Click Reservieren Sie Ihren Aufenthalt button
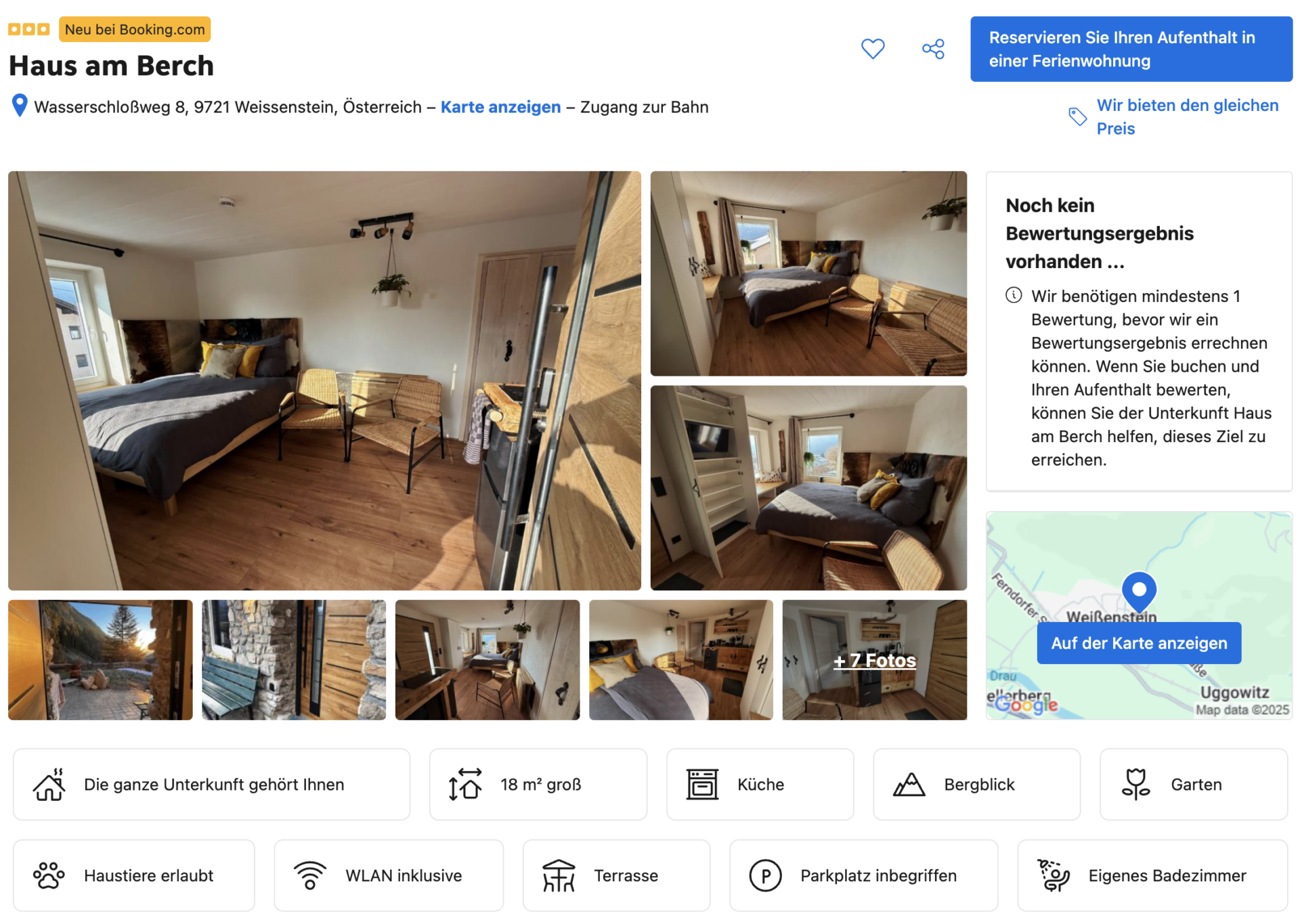1300x924 pixels. (x=1131, y=49)
